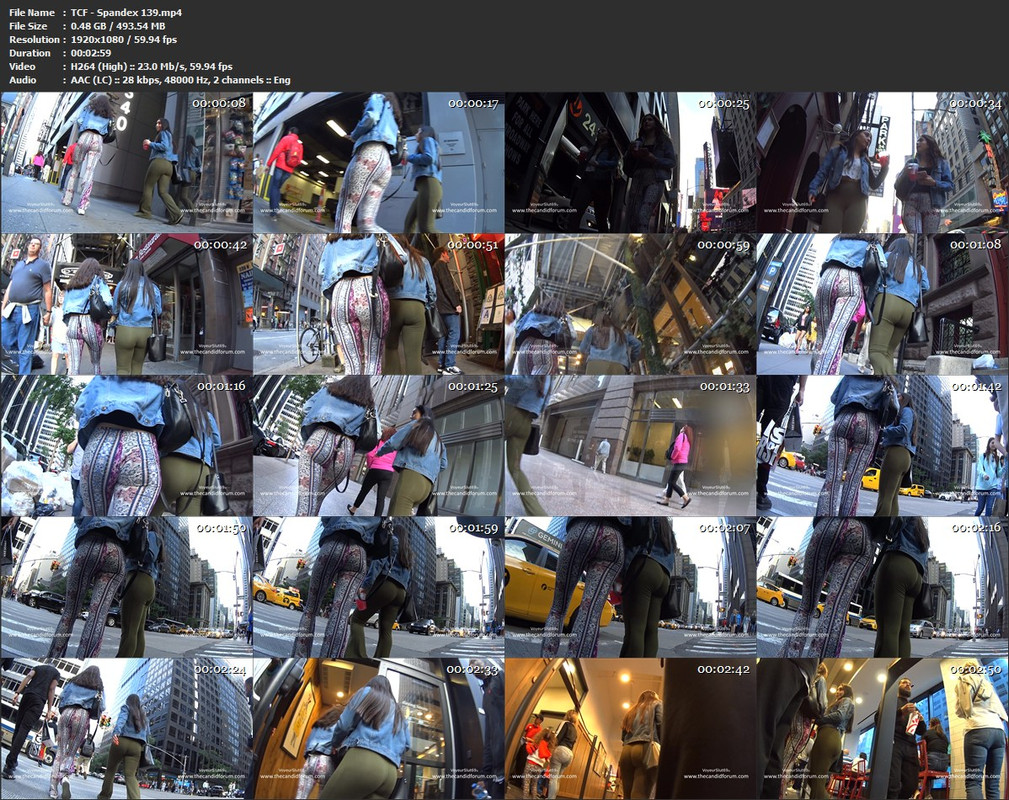
Task: Click the thumbnail timestamped 00:00:08
Action: [x=126, y=163]
